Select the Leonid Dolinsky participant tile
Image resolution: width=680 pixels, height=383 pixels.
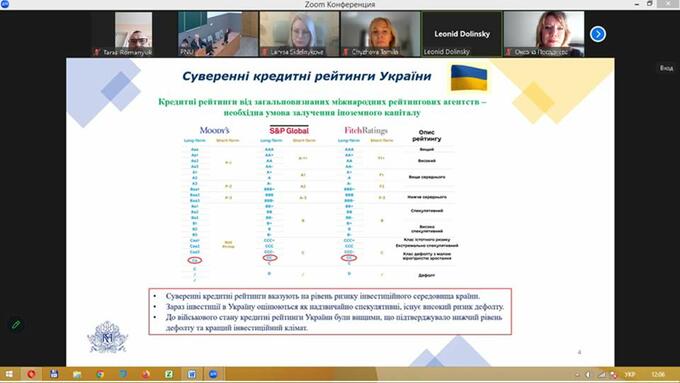[x=462, y=34]
